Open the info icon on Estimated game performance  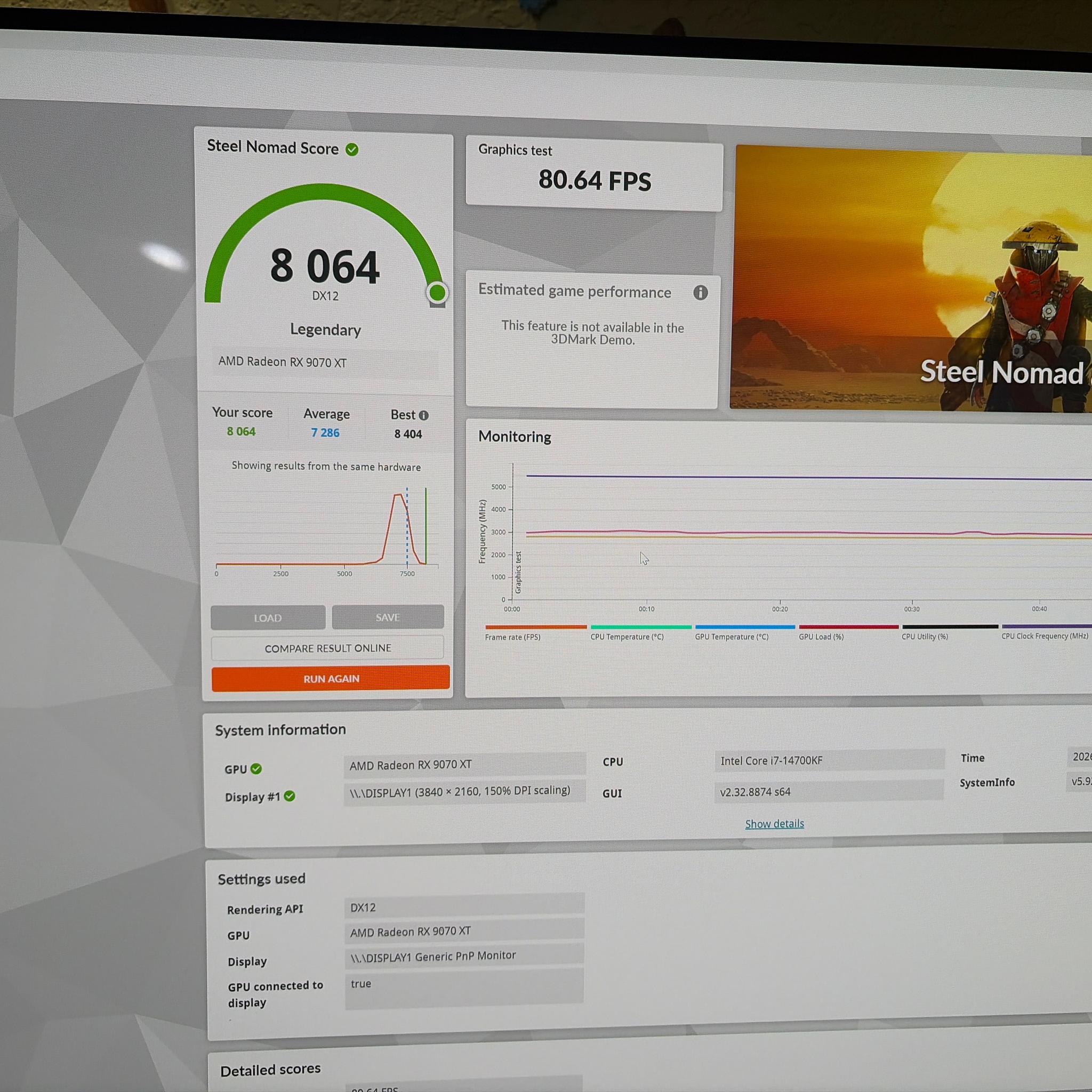tap(700, 292)
